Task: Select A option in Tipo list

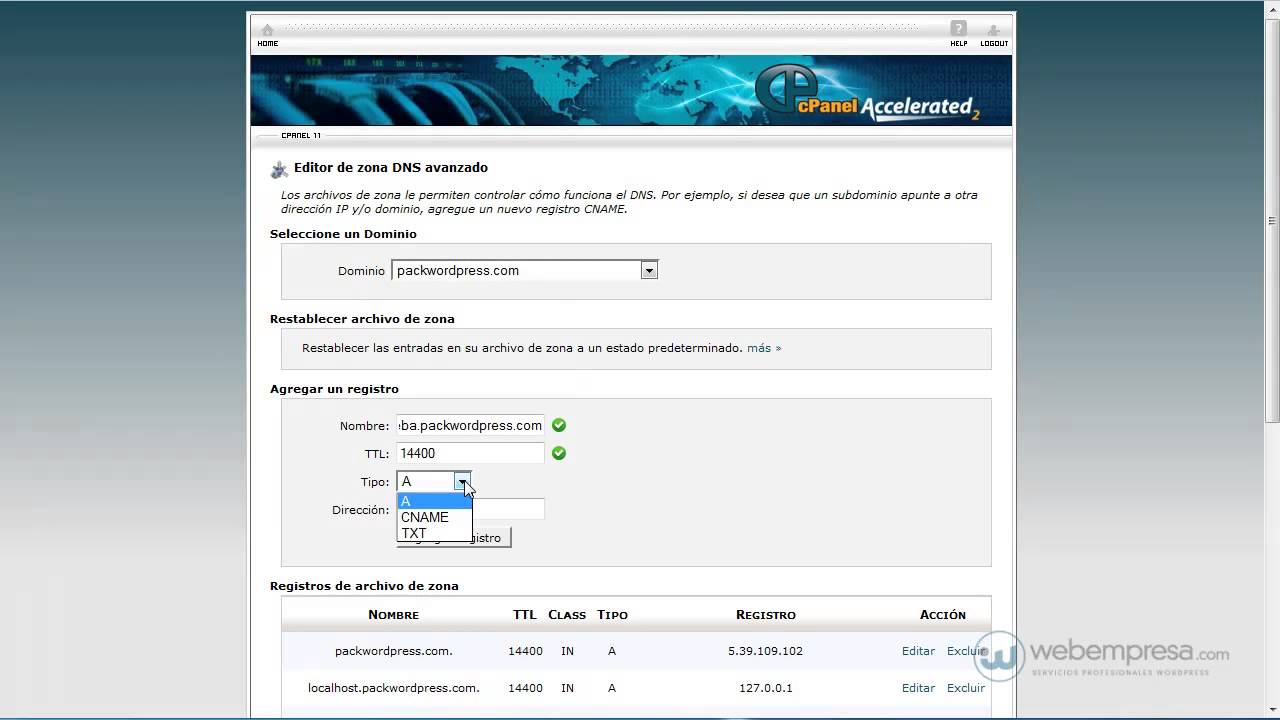Action: 434,501
